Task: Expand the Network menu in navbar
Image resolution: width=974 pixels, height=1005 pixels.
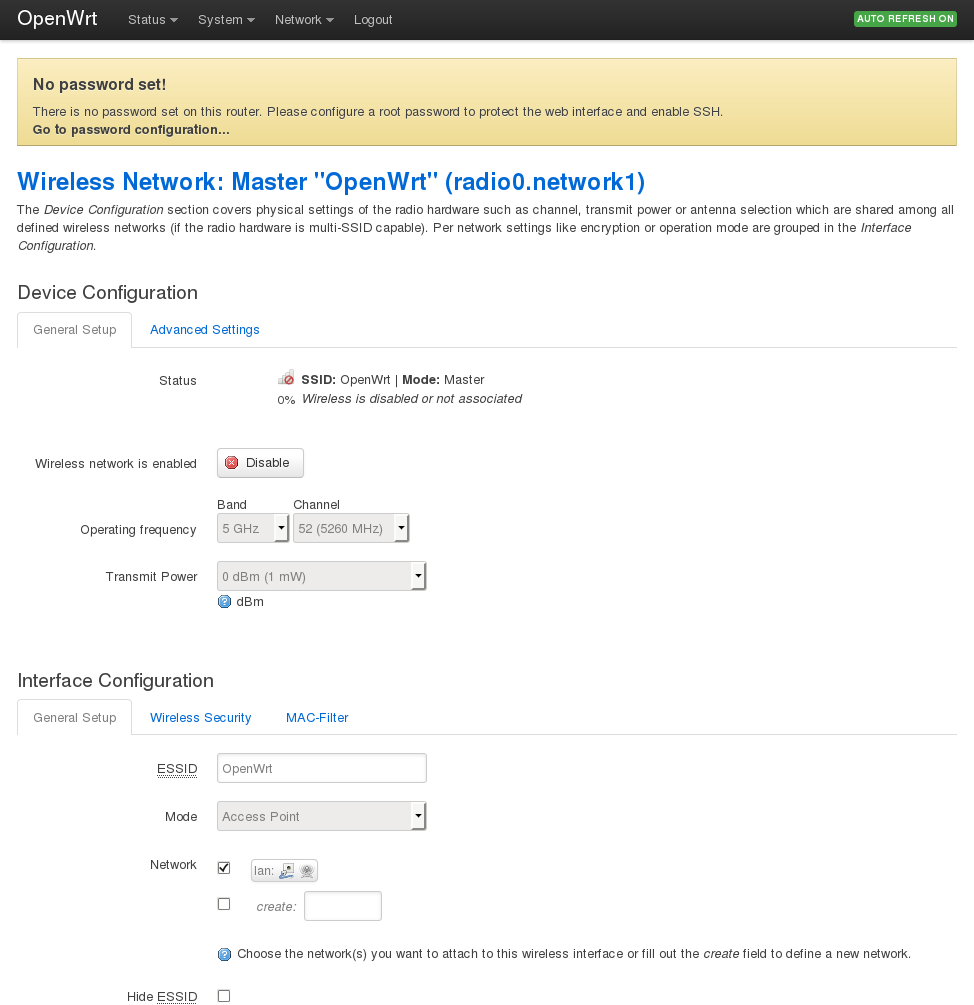Action: coord(304,20)
